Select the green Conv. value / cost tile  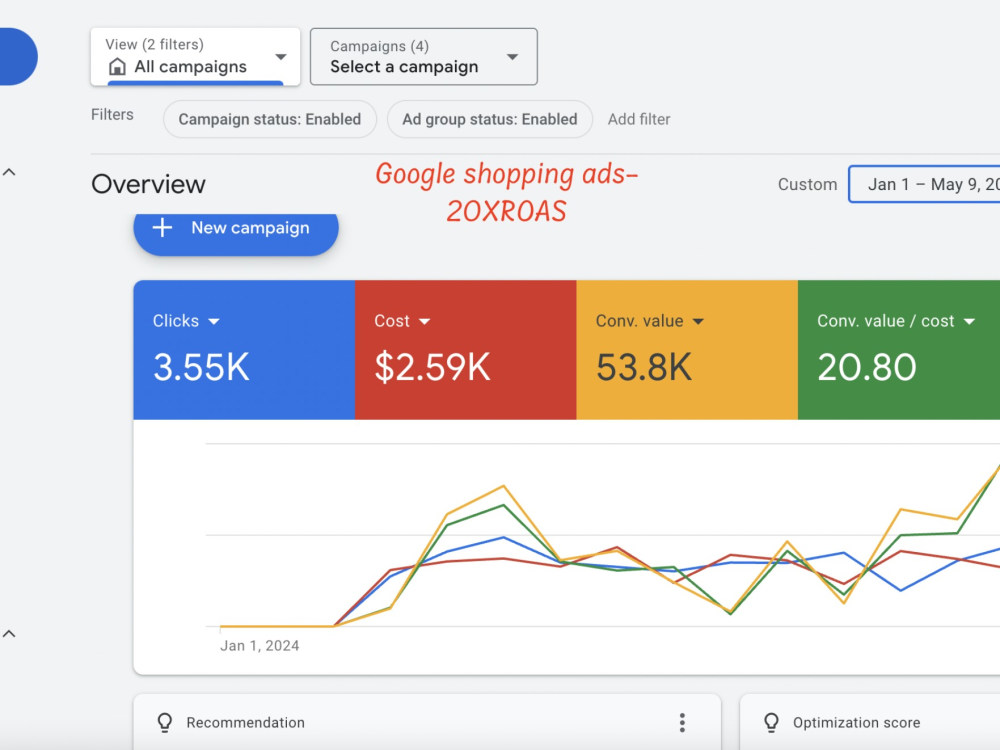point(899,349)
